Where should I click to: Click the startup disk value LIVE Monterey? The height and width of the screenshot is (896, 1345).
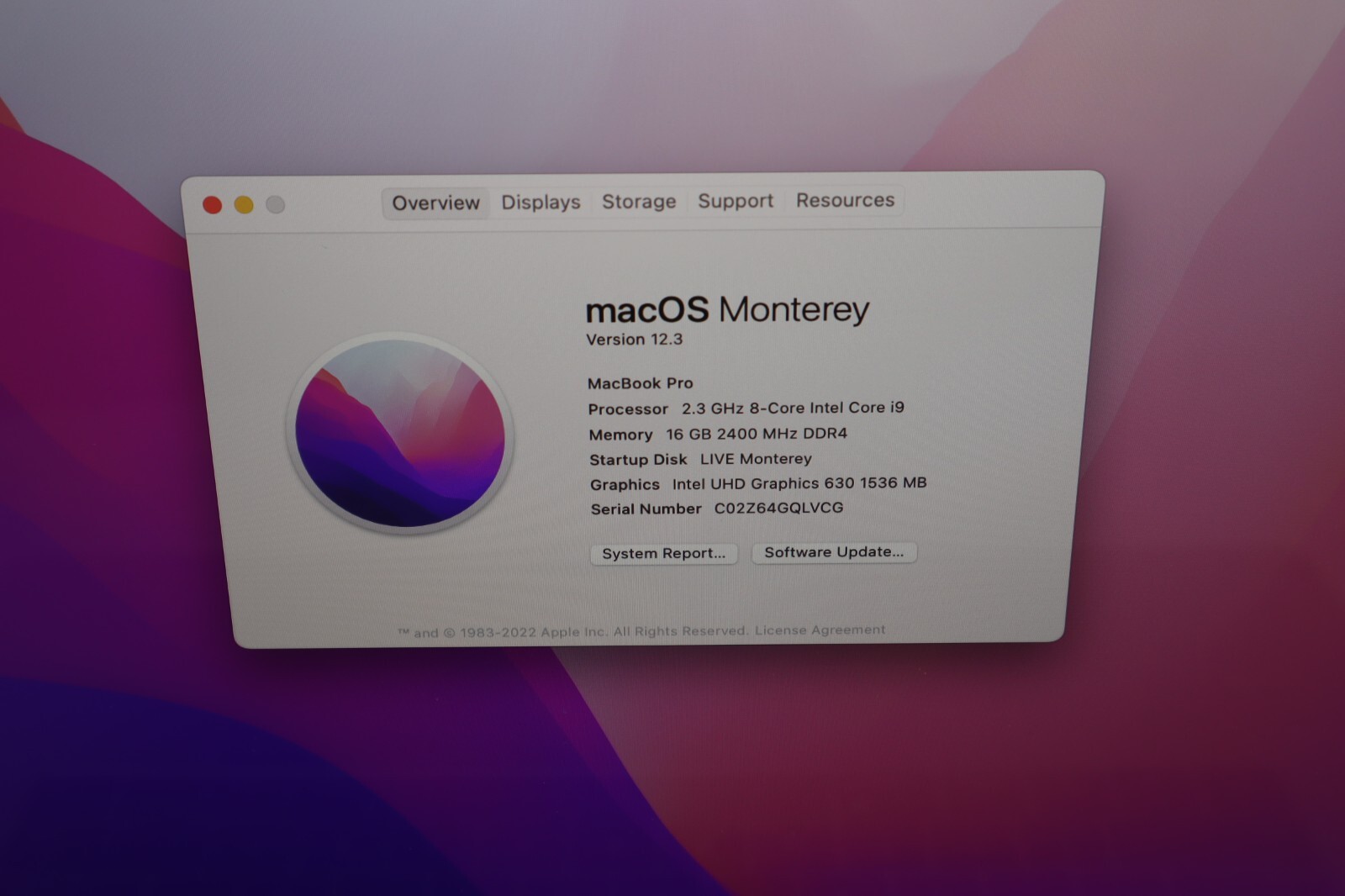pyautogui.click(x=756, y=459)
